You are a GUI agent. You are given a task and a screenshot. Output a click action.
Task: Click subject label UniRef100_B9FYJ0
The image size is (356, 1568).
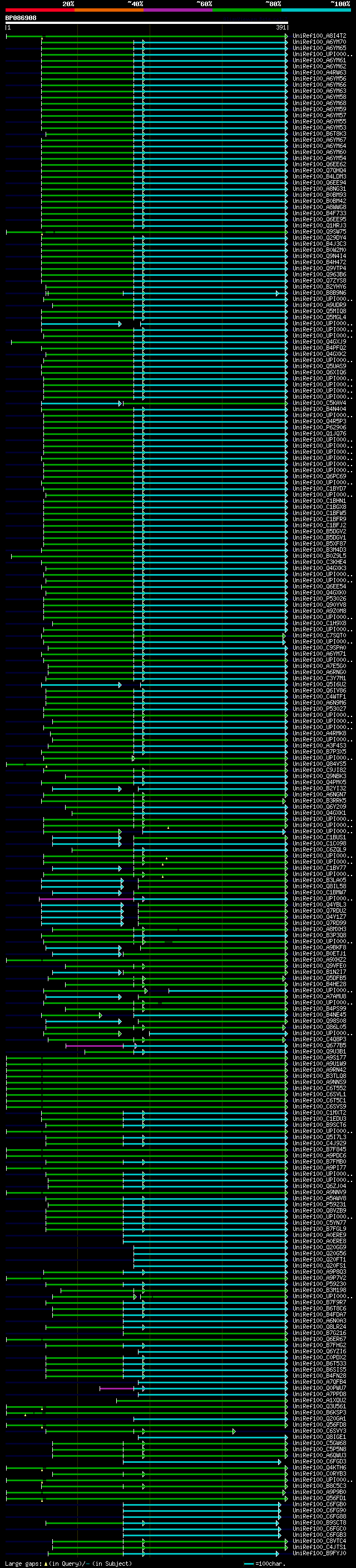pyautogui.click(x=319, y=1553)
